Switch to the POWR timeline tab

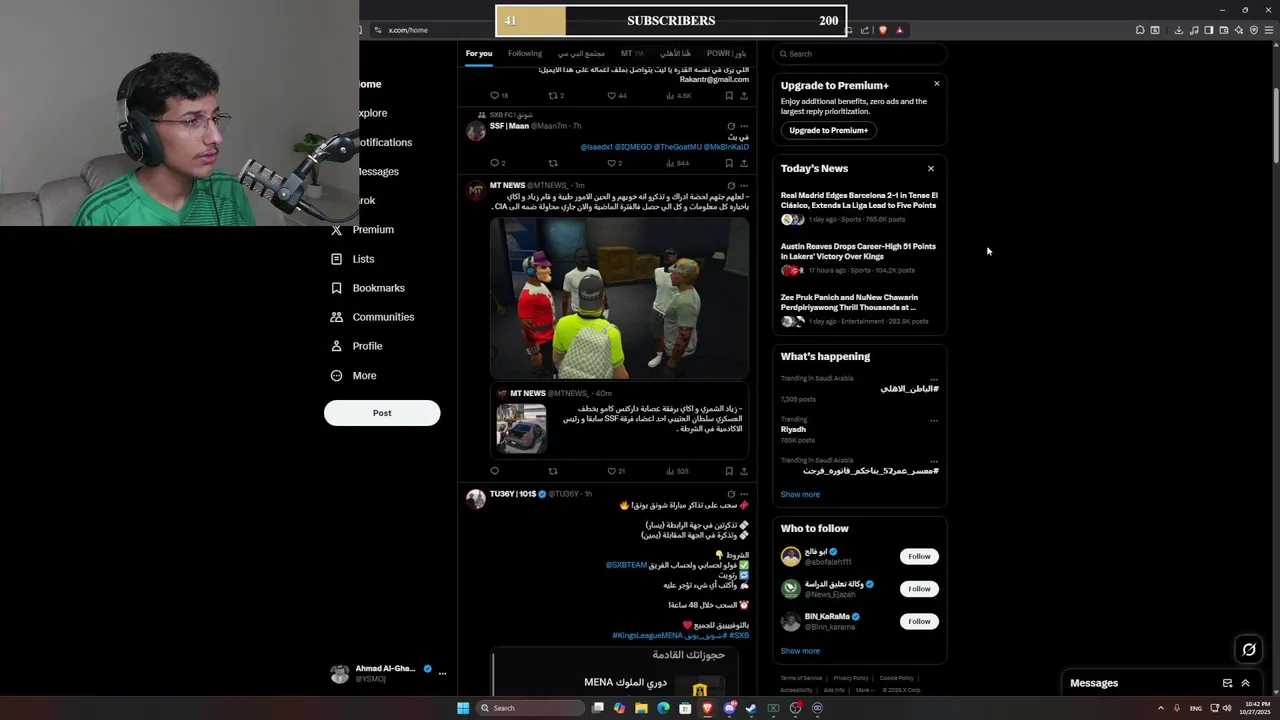pyautogui.click(x=726, y=54)
